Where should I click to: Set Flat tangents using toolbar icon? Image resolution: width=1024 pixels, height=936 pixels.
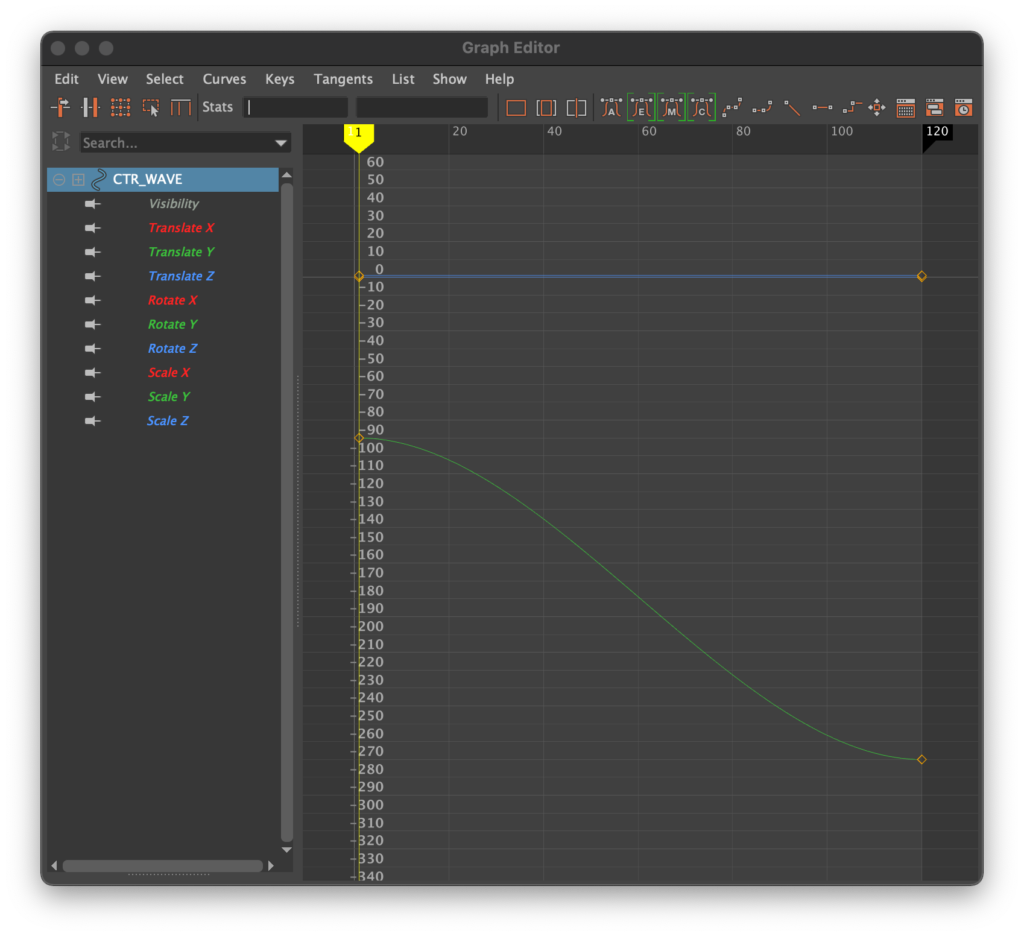(822, 107)
